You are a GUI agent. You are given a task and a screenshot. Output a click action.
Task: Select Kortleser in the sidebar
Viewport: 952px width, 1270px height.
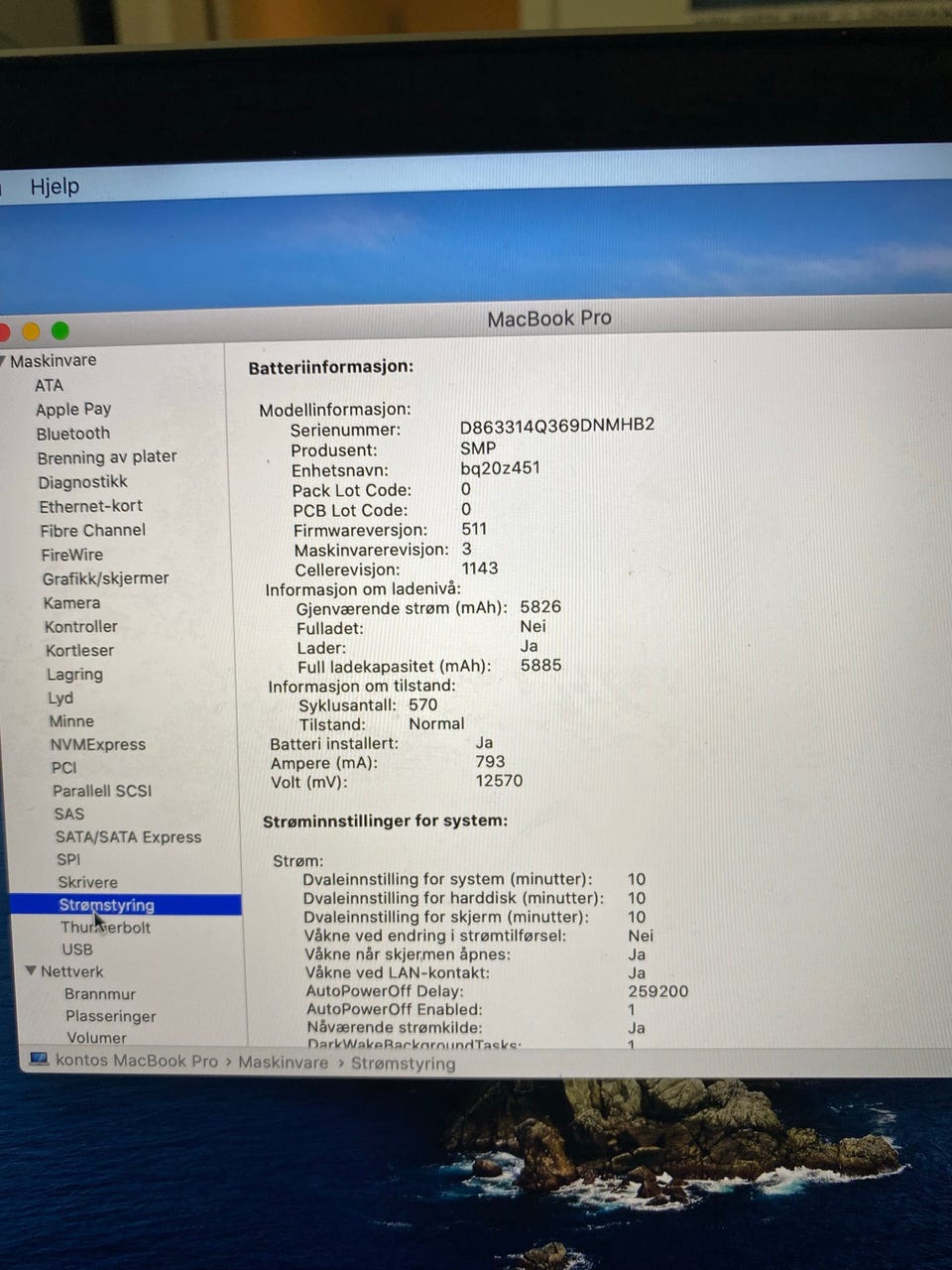[x=79, y=651]
